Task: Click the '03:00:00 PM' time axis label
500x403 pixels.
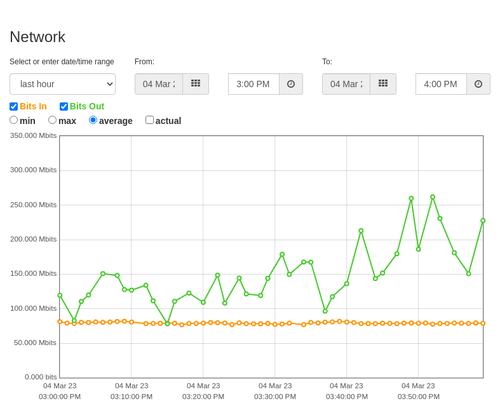Action: 60,397
